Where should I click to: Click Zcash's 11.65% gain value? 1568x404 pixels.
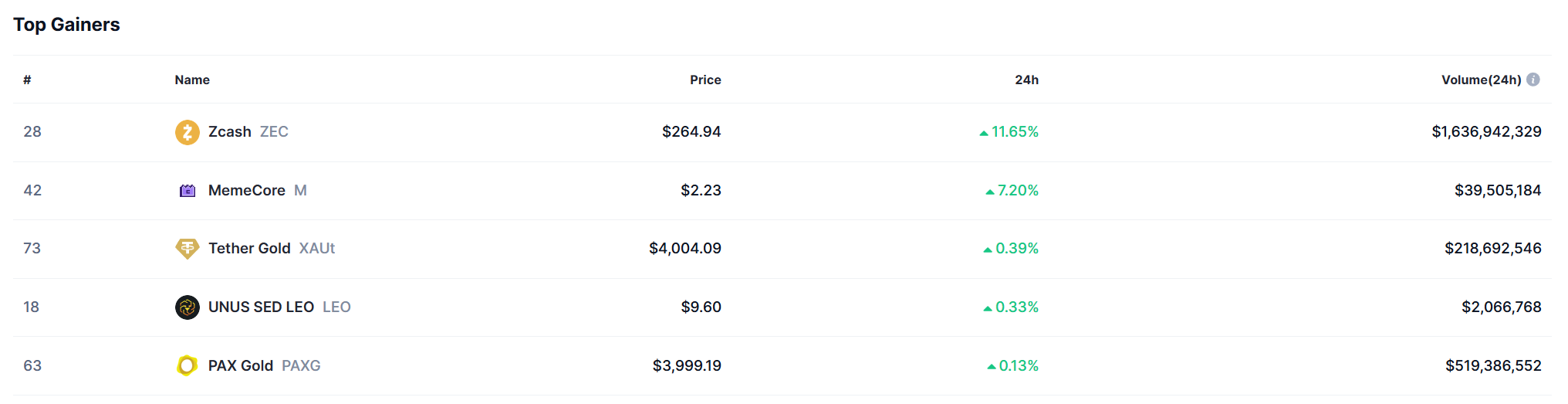1014,132
